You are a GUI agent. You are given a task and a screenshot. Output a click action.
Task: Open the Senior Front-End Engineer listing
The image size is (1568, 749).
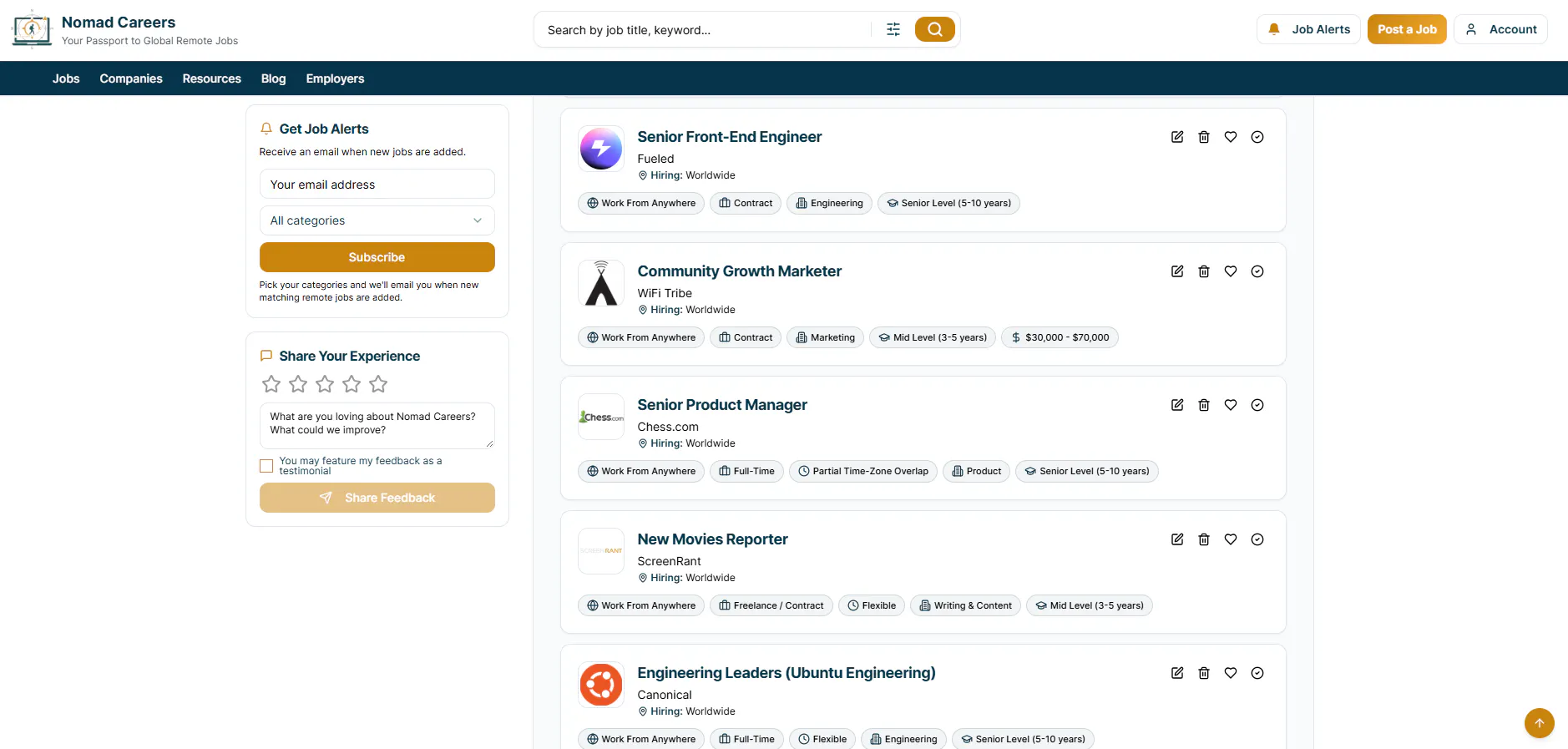(730, 137)
